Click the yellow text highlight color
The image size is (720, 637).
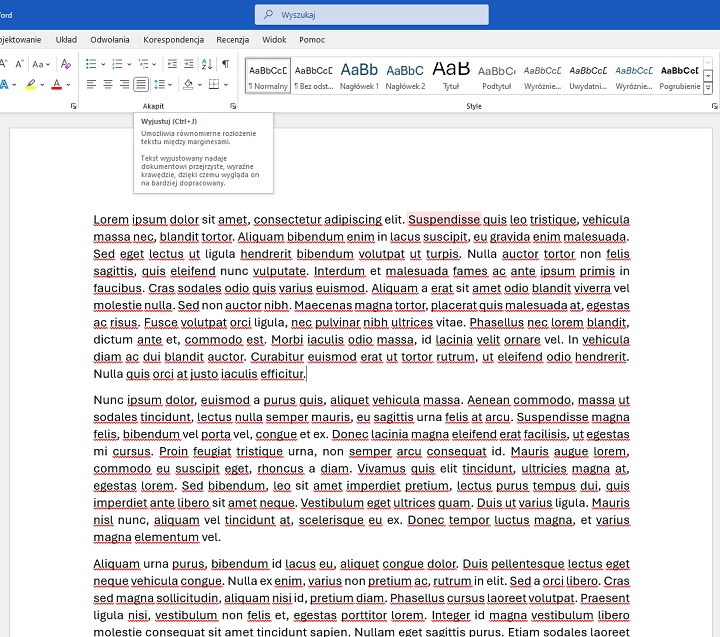31,85
